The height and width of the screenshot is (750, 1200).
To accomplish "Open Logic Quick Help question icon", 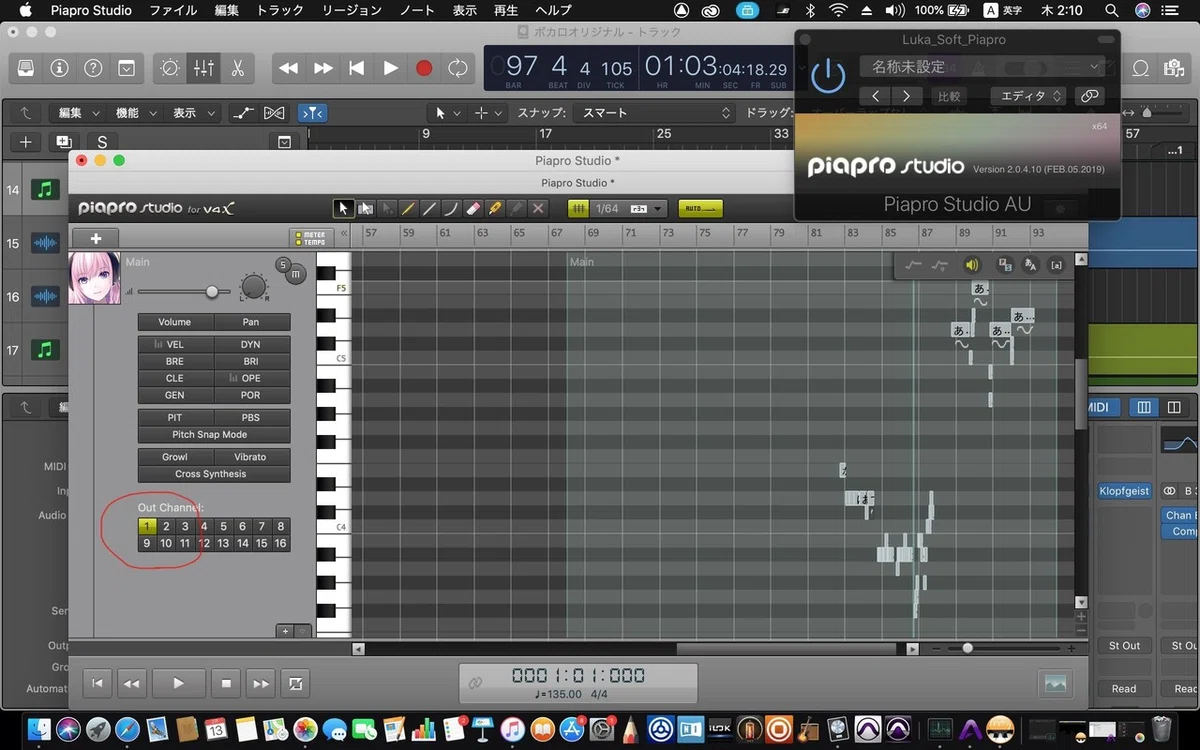I will pyautogui.click(x=93, y=68).
